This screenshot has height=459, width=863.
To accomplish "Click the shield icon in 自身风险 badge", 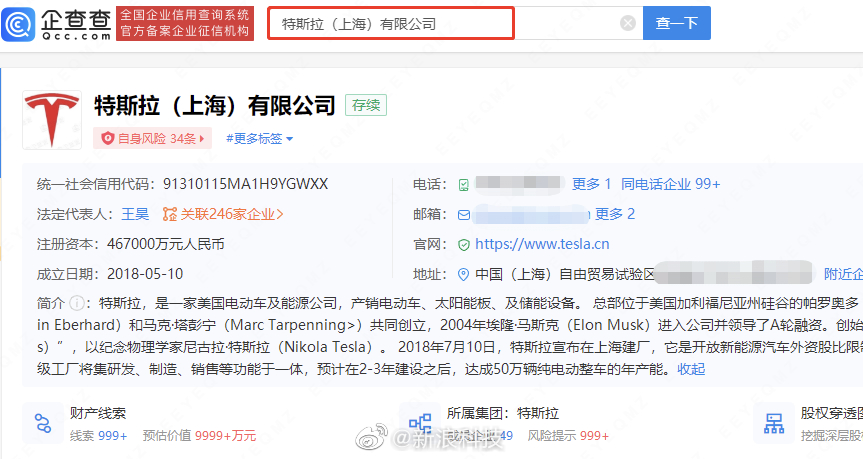I will (x=107, y=138).
